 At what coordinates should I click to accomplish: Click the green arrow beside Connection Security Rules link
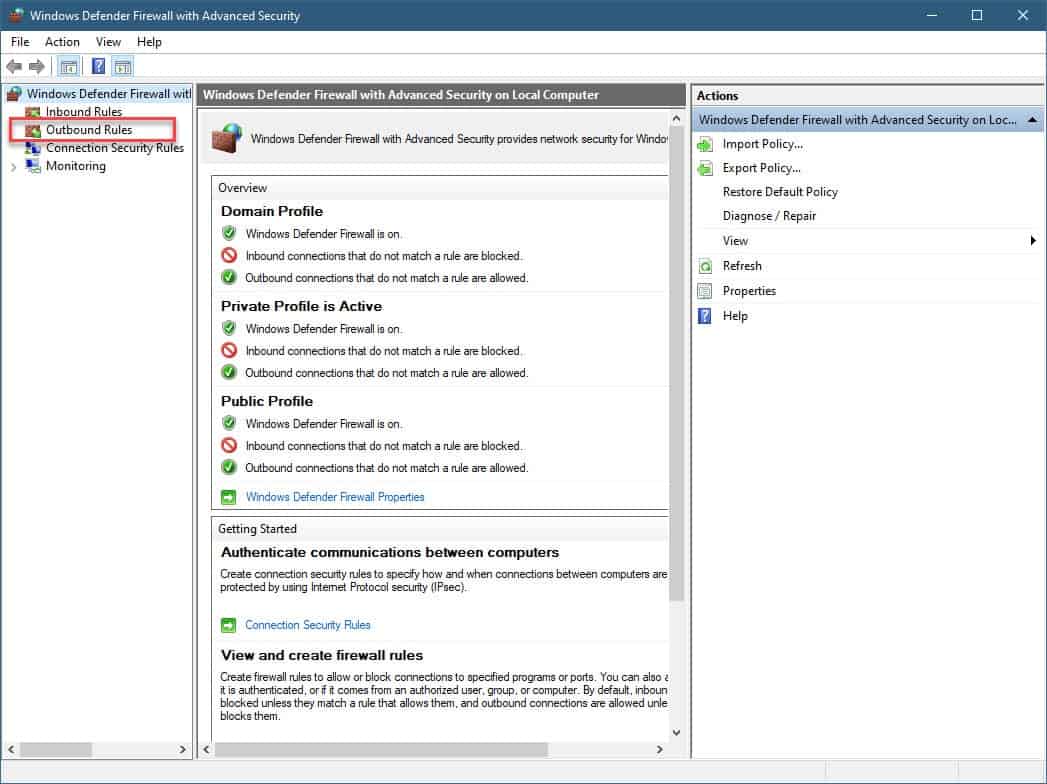[x=228, y=626]
